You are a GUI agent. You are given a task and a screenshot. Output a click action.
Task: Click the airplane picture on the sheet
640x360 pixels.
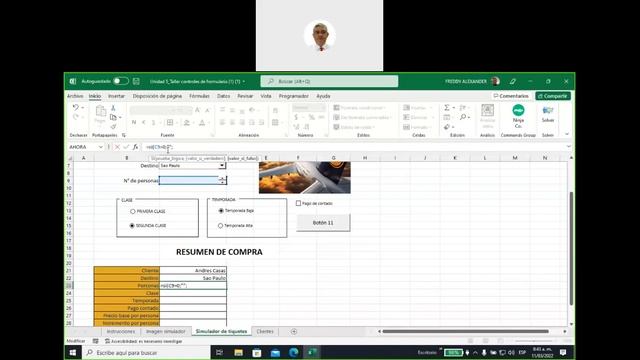click(304, 177)
